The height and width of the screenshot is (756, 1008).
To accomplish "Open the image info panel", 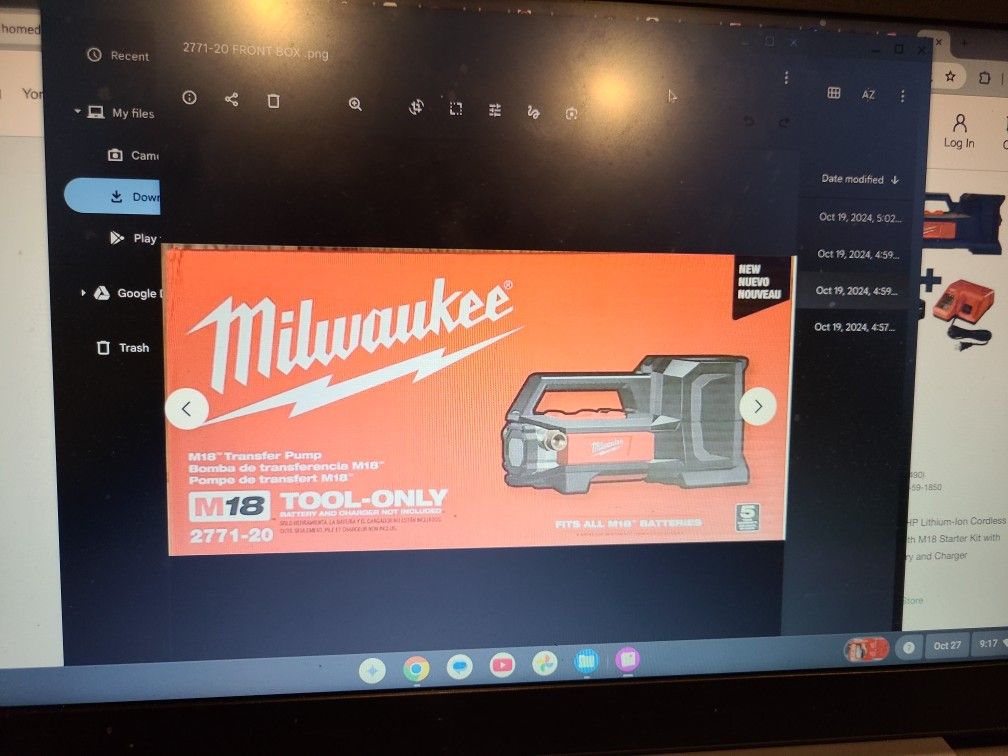I will tap(189, 98).
